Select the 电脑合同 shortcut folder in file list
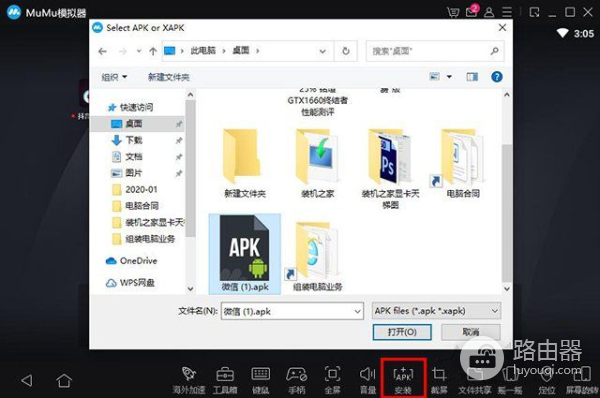Screen dimensions: 600x398 (459, 163)
